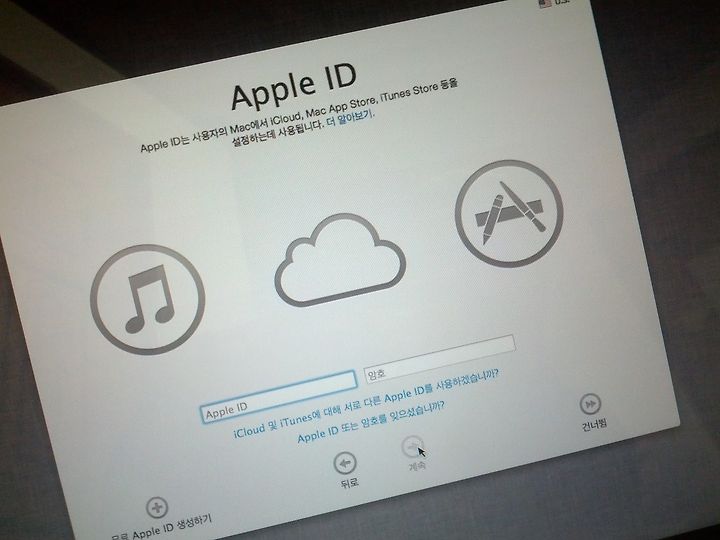720x540 pixels.
Task: Click the iCloud cloud icon
Action: pos(340,260)
